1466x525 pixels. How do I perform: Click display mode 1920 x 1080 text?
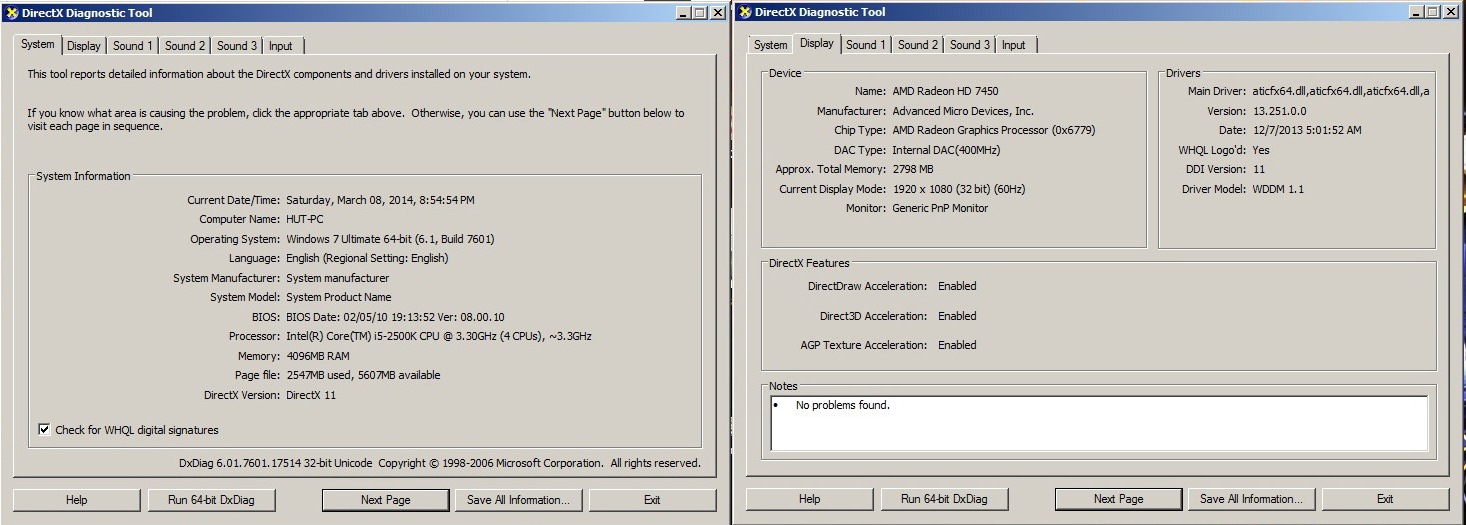[x=958, y=189]
